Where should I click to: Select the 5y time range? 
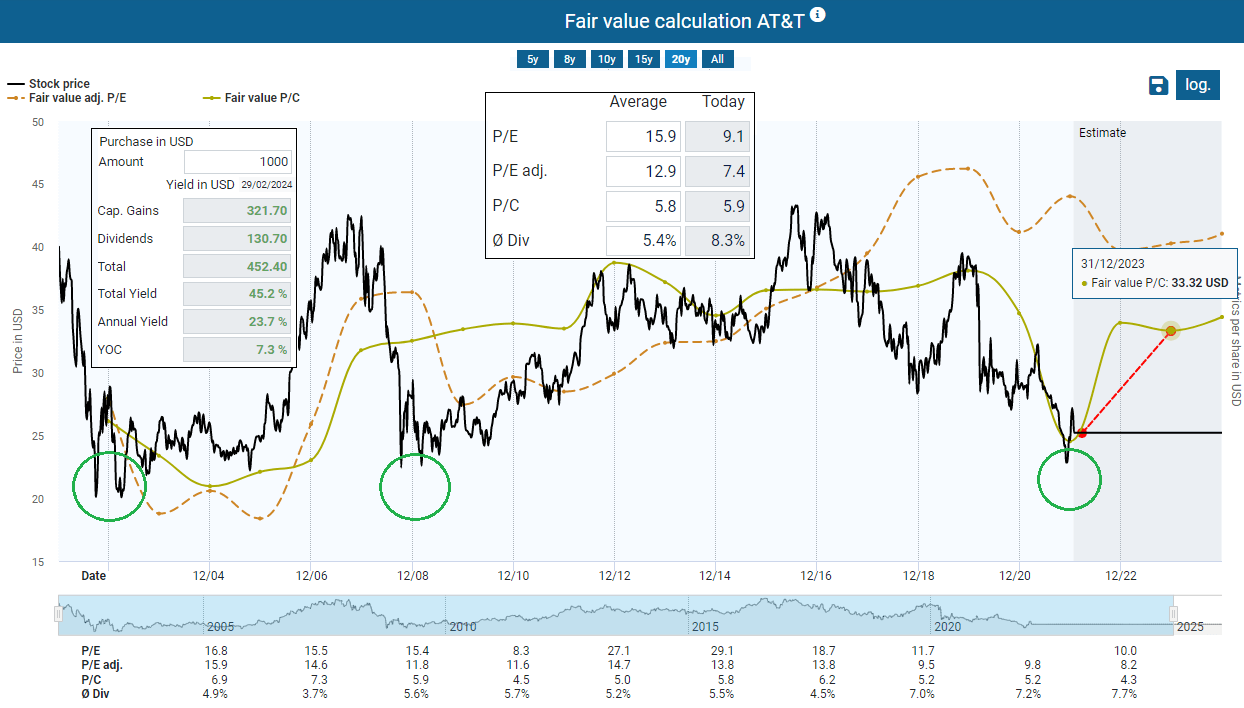533,59
